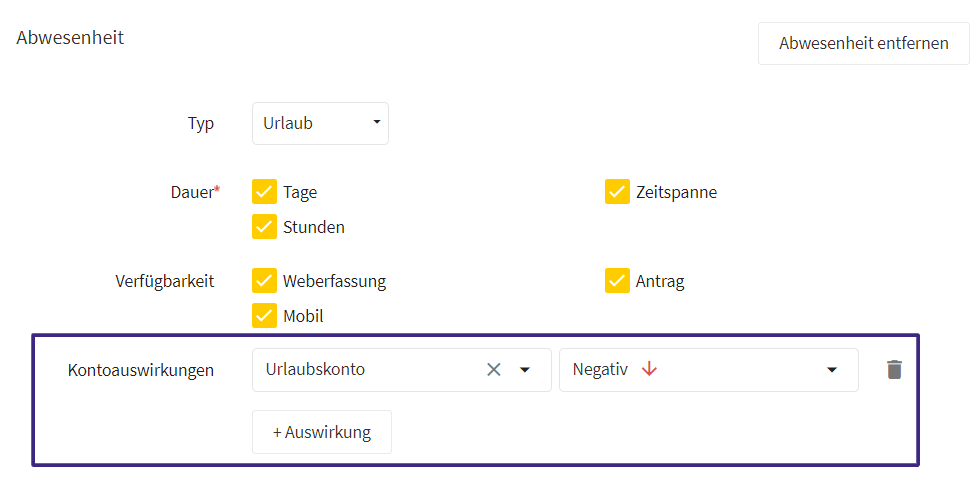This screenshot has width=976, height=493.
Task: Uncheck the Antrag checkbox
Action: (617, 281)
